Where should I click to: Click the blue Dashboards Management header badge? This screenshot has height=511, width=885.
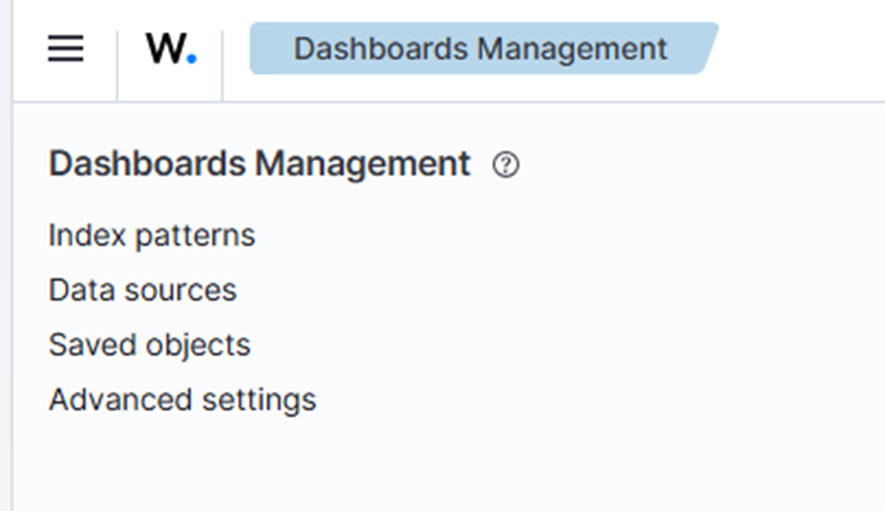tap(481, 49)
